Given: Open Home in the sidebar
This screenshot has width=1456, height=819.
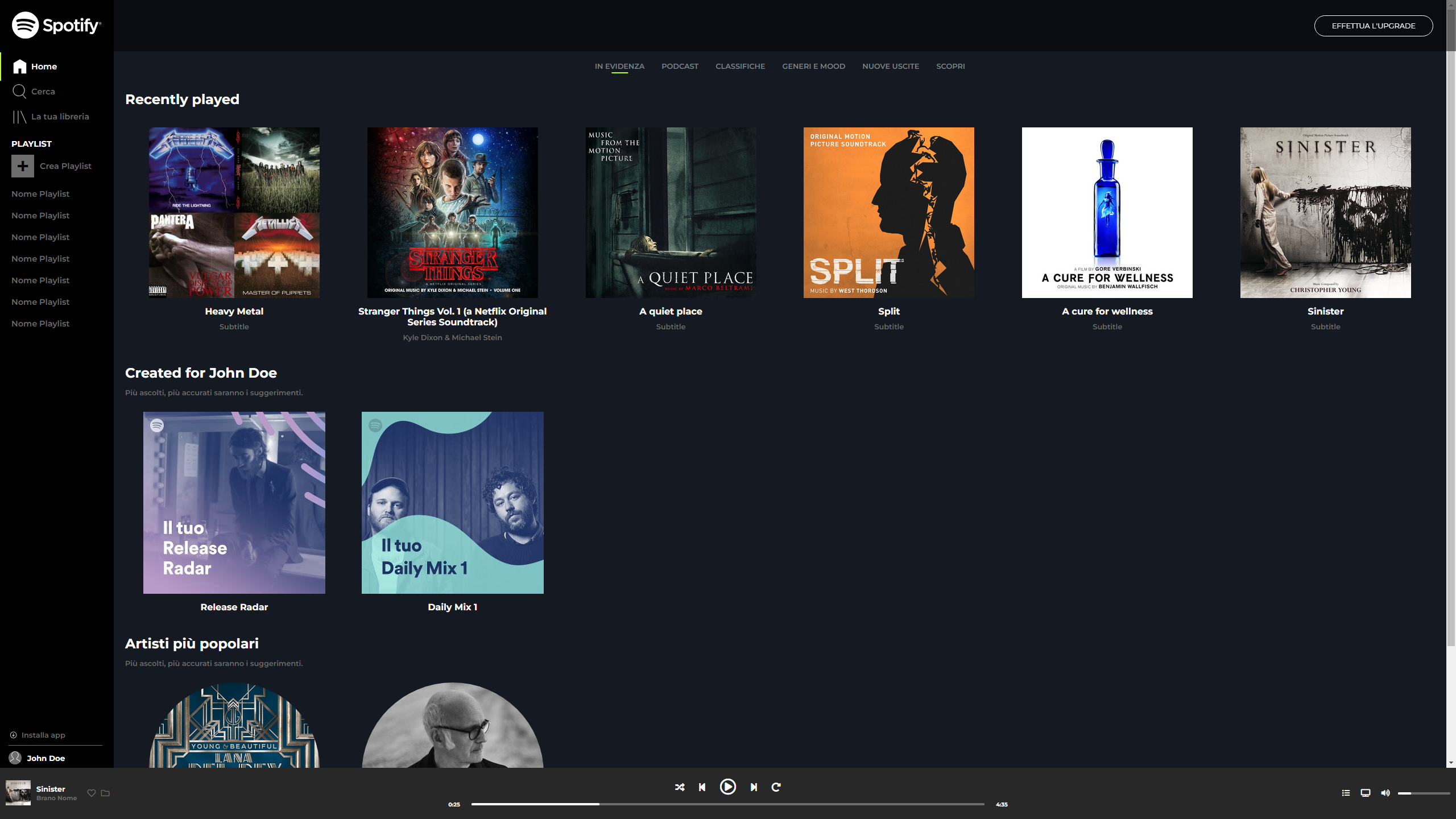Looking at the screenshot, I should pos(35,67).
